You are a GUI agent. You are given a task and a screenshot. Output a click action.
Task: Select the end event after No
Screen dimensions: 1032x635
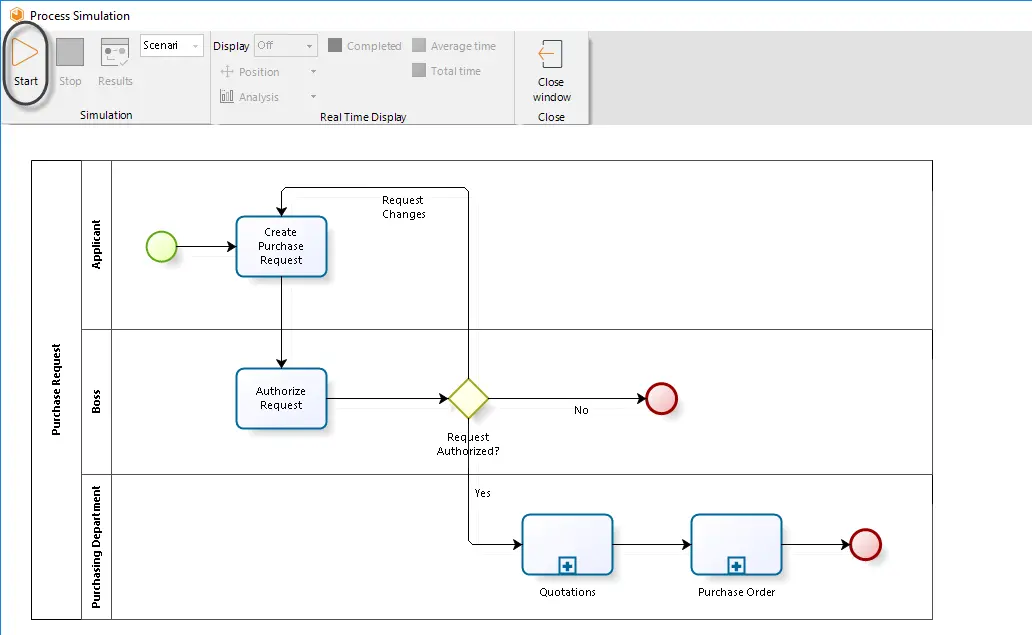tap(661, 399)
